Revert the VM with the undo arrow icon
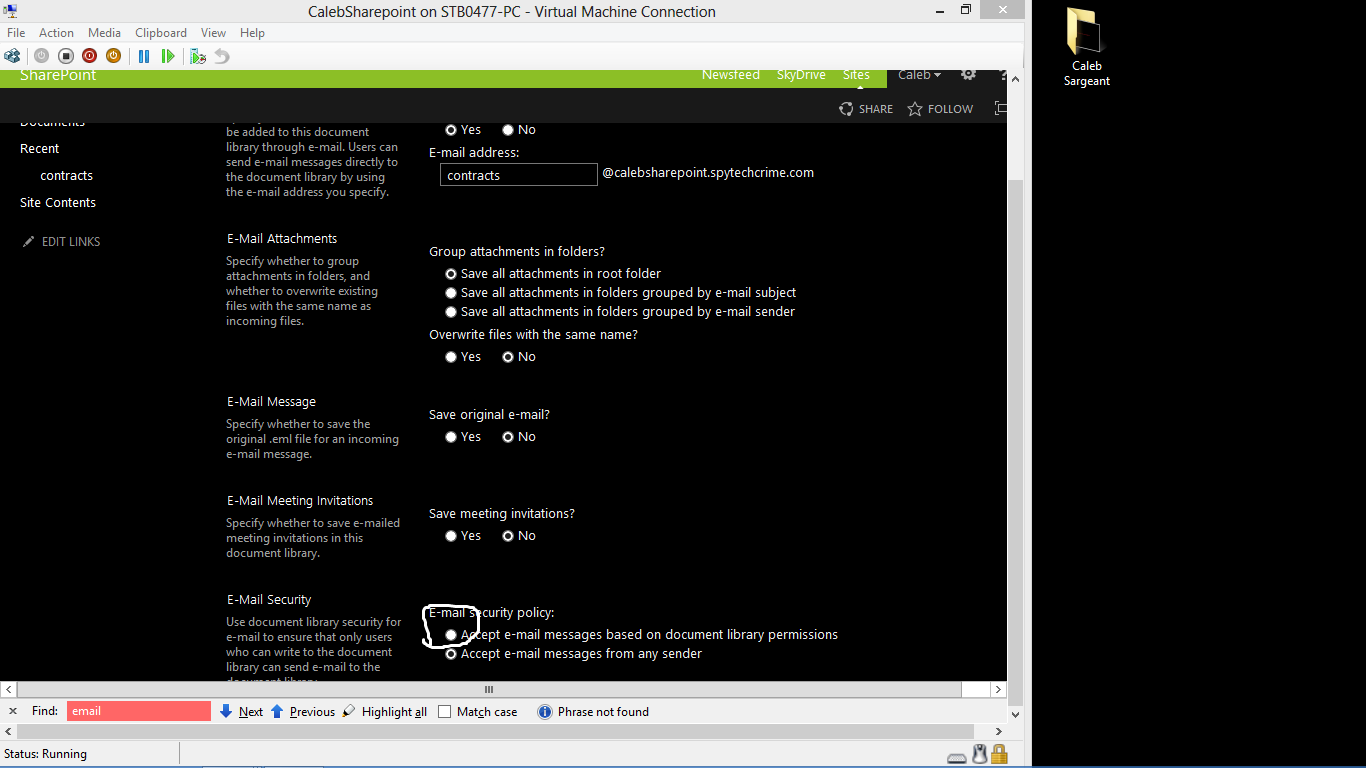 coord(222,56)
